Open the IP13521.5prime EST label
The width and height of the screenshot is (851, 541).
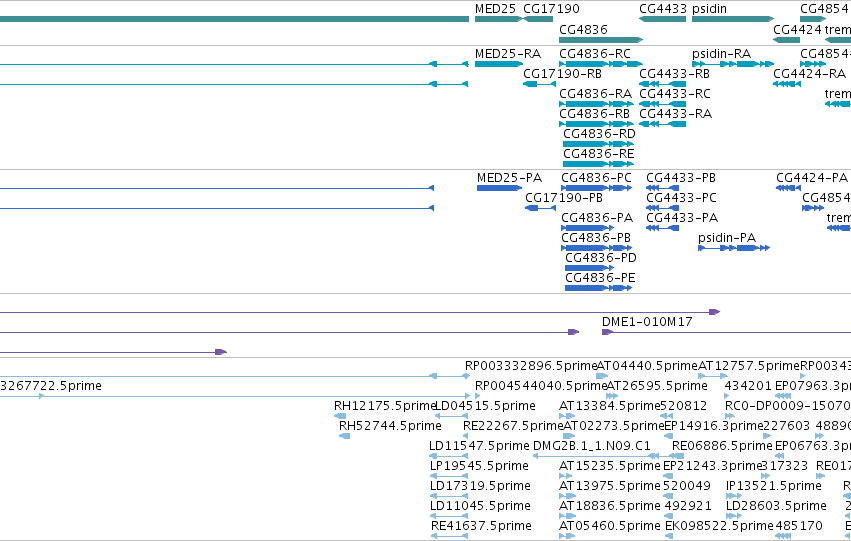click(x=774, y=487)
